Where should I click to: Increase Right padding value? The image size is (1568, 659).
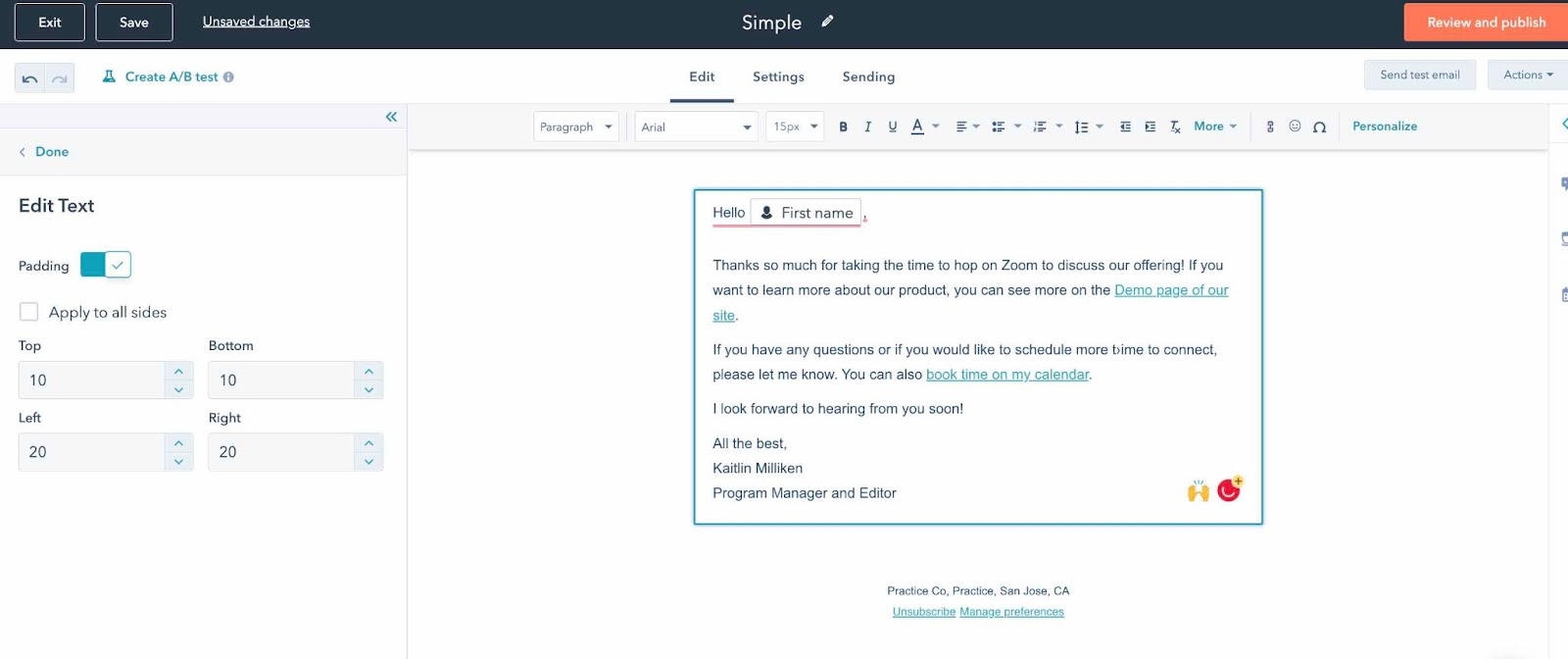[368, 443]
